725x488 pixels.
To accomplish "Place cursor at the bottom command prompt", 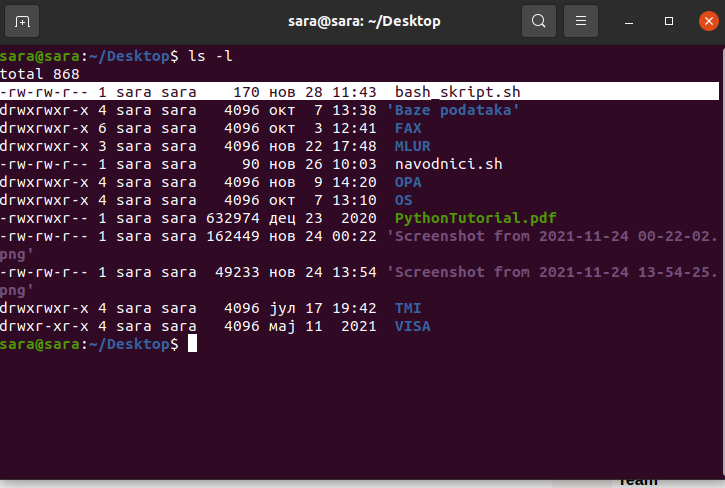I will pos(192,344).
